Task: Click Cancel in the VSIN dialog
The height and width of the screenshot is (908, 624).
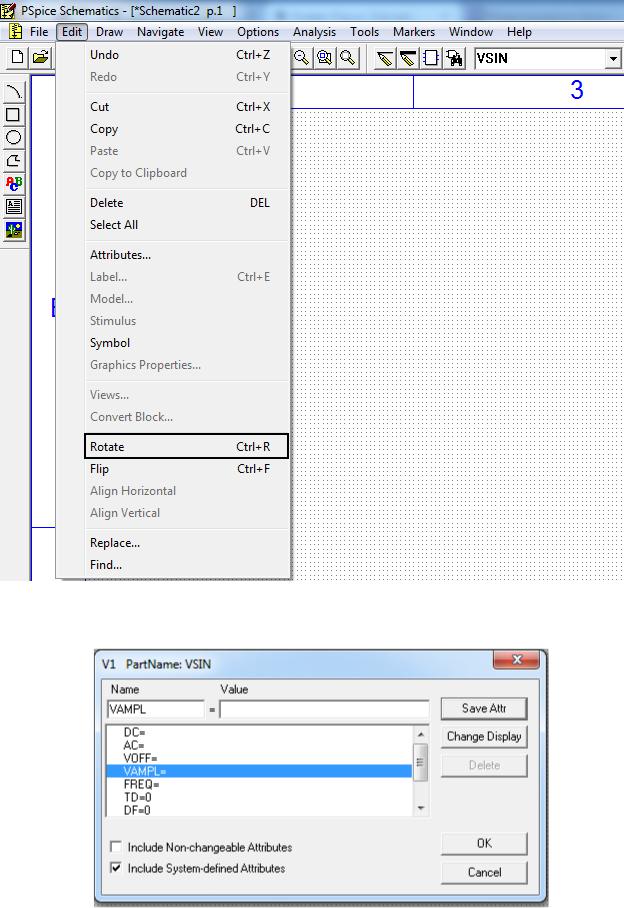Action: tap(484, 872)
